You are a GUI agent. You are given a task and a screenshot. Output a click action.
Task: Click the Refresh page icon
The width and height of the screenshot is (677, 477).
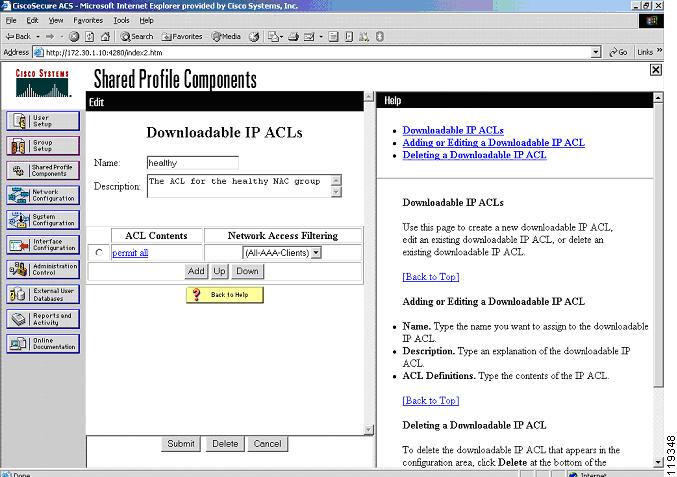click(x=89, y=37)
